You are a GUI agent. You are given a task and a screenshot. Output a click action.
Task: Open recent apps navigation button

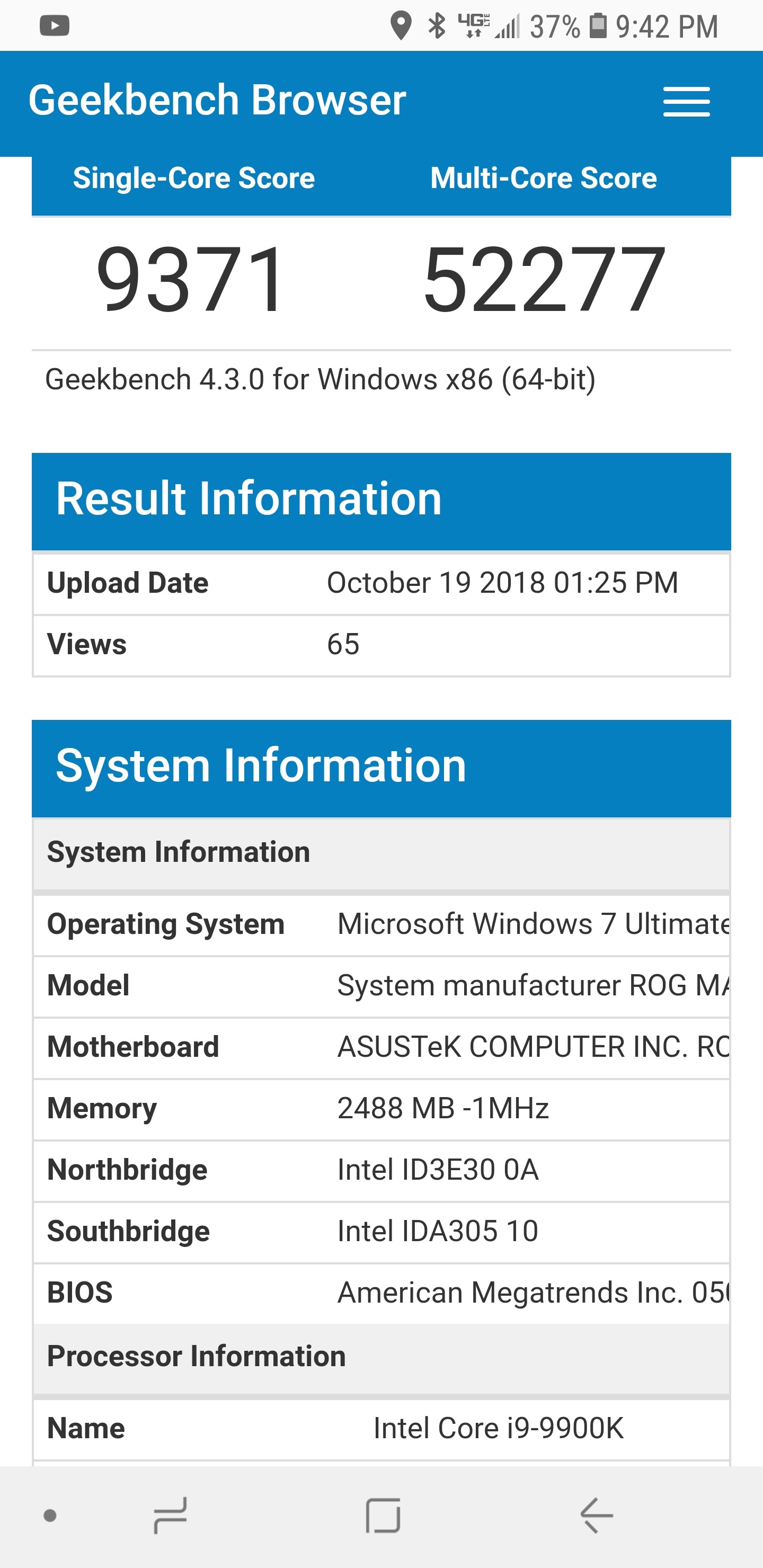[x=170, y=1515]
